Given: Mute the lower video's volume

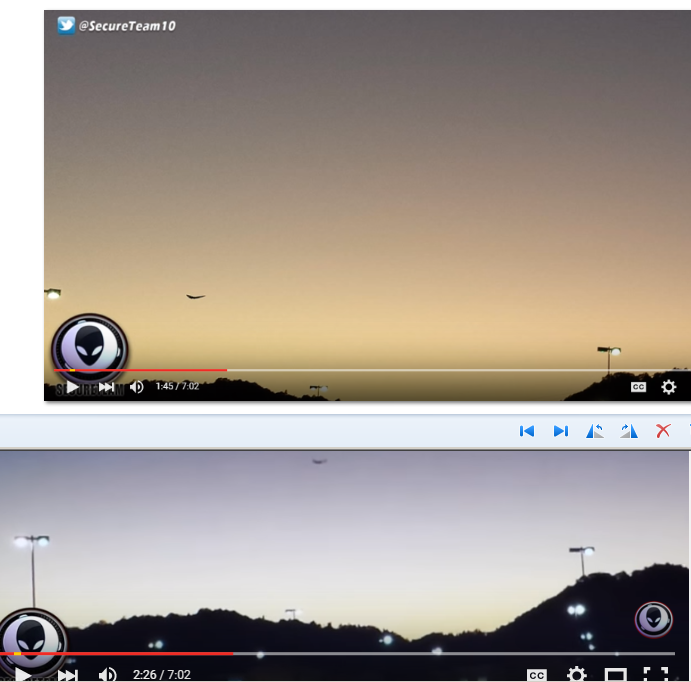Looking at the screenshot, I should pos(107,675).
